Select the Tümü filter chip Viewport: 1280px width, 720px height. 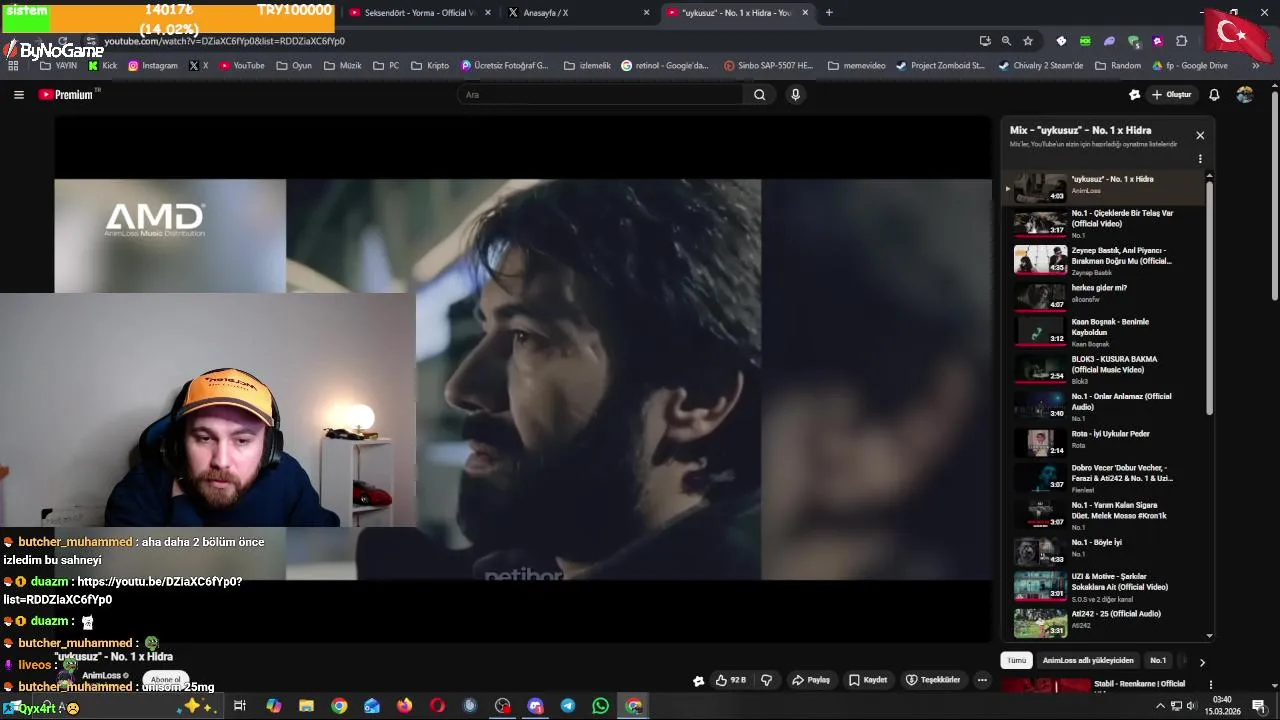tap(1017, 661)
